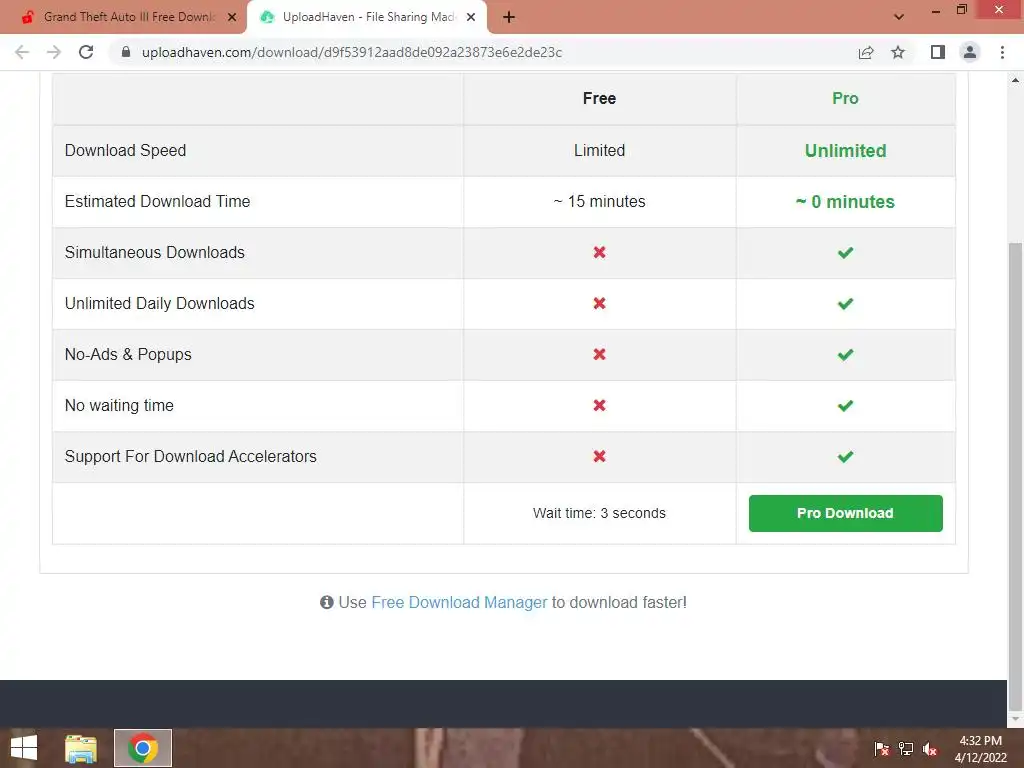Click the Limited speed value

tap(600, 150)
